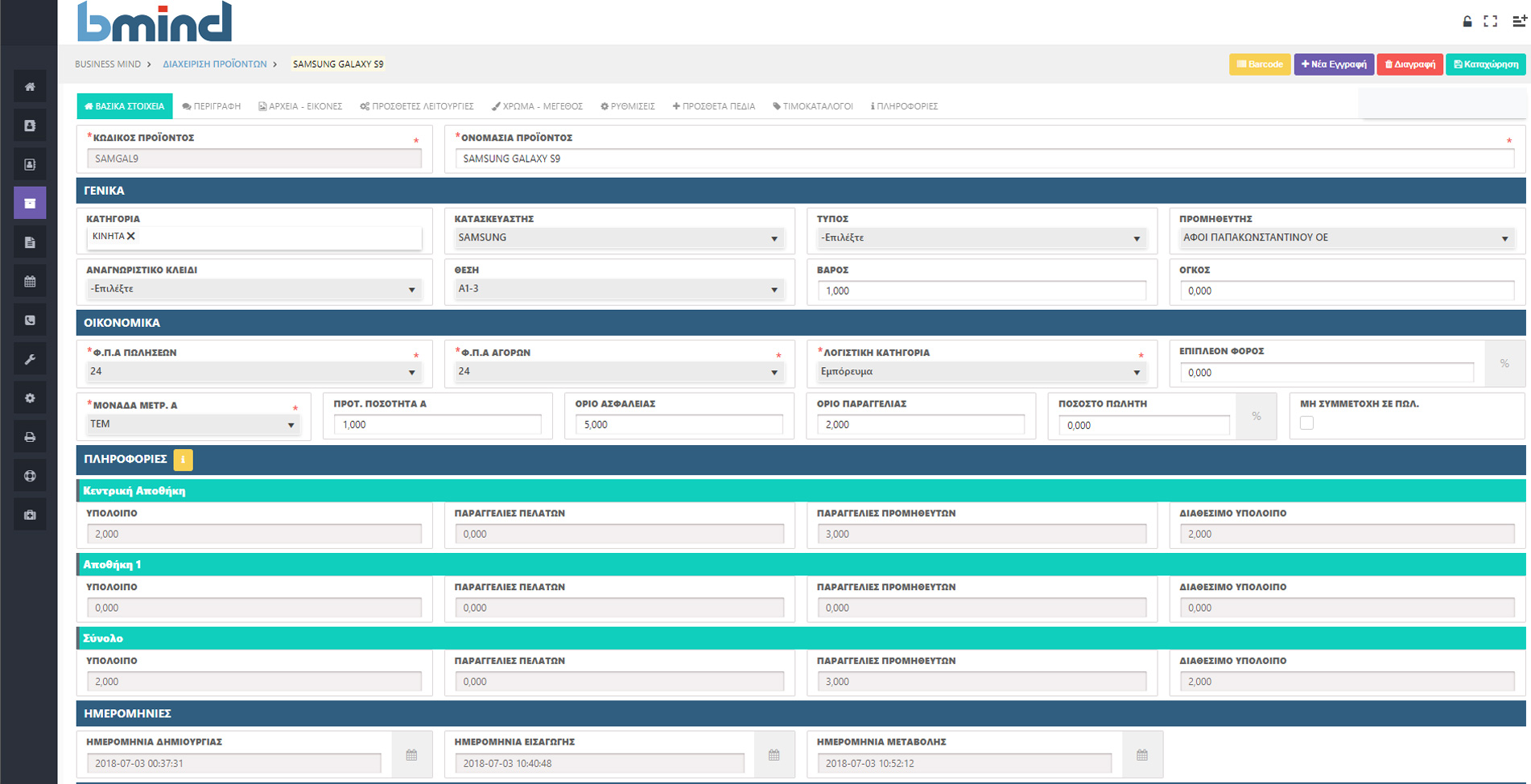Open the medkit sidebar icon
This screenshot has width=1531, height=784.
point(30,514)
